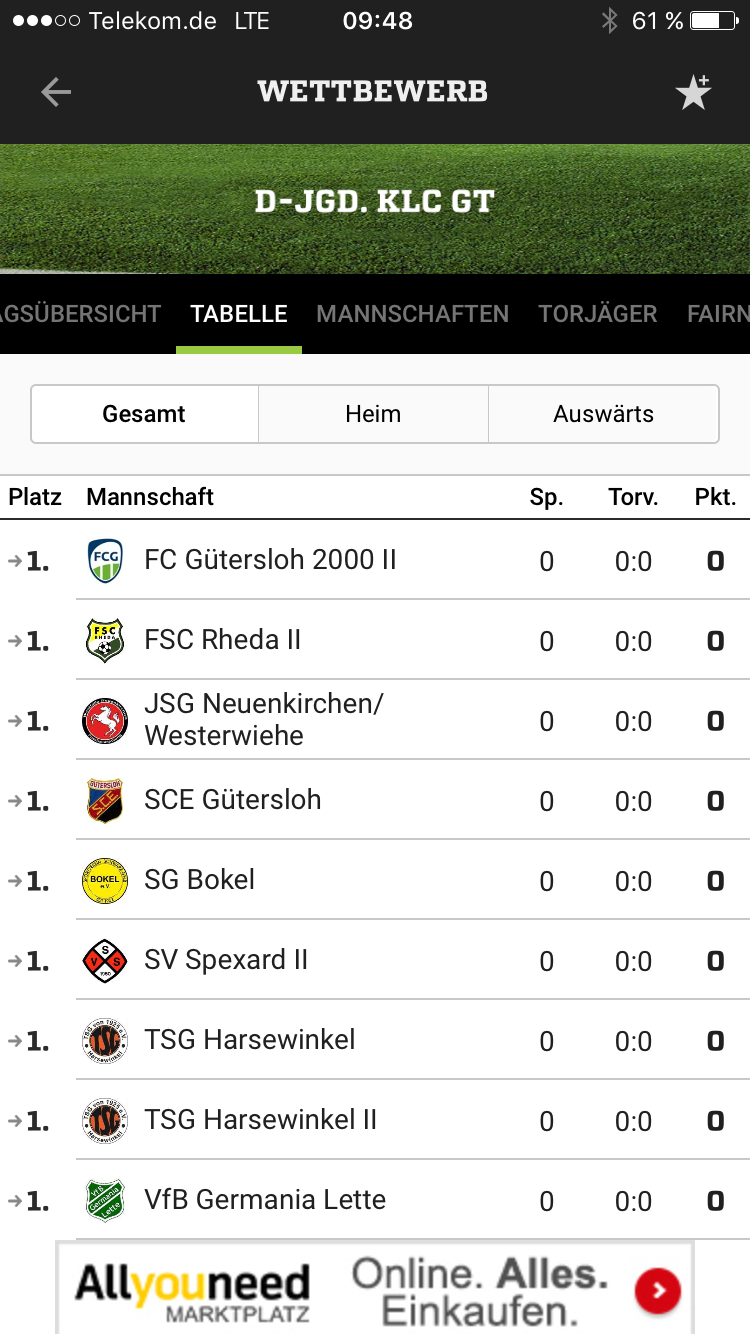Open the Mannschaften tab
750x1334 pixels.
[412, 314]
